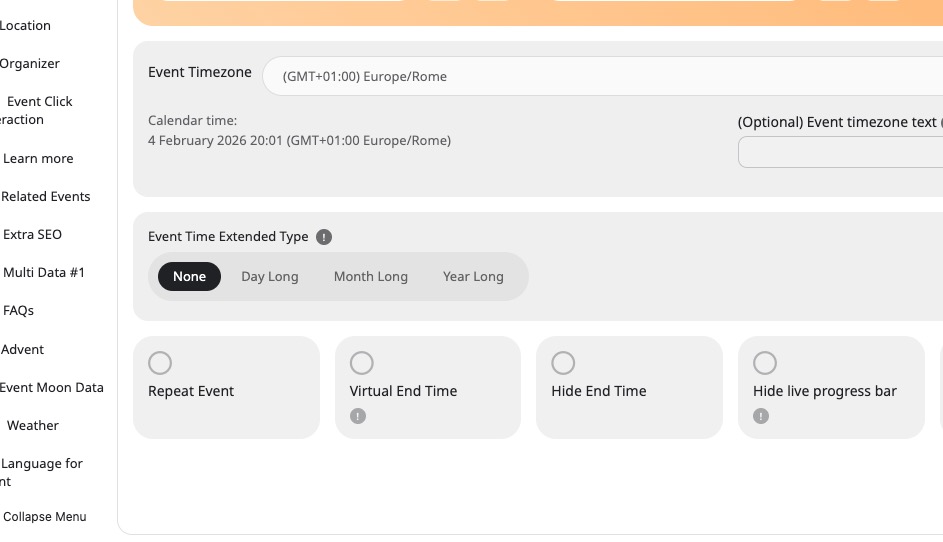Click info icon under Hide live progress bar
This screenshot has height=542, width=943.
(761, 416)
